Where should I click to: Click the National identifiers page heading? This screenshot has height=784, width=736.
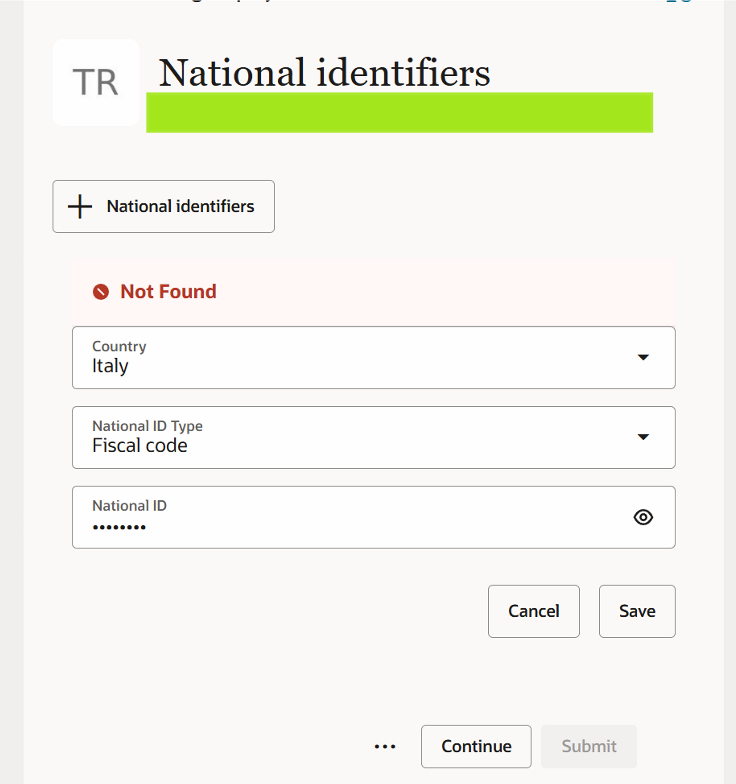[x=324, y=73]
